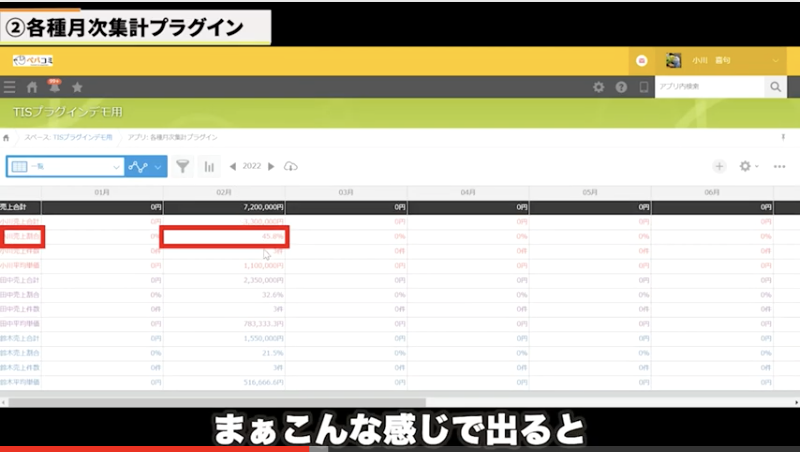Add a record with plus button
The width and height of the screenshot is (800, 454).
(719, 166)
